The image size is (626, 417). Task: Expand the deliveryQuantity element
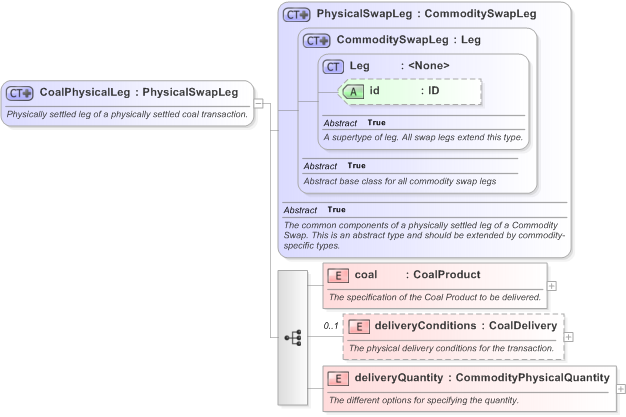coord(621,389)
